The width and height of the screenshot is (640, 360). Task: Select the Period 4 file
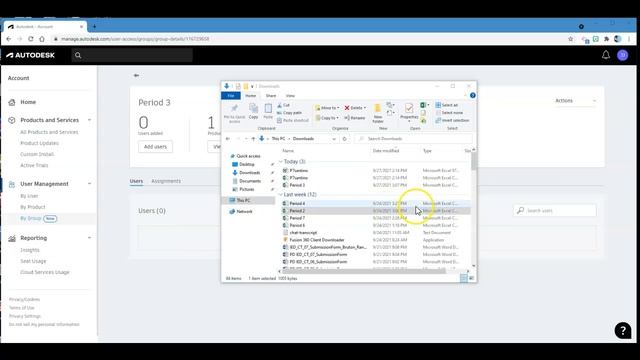click(x=297, y=203)
